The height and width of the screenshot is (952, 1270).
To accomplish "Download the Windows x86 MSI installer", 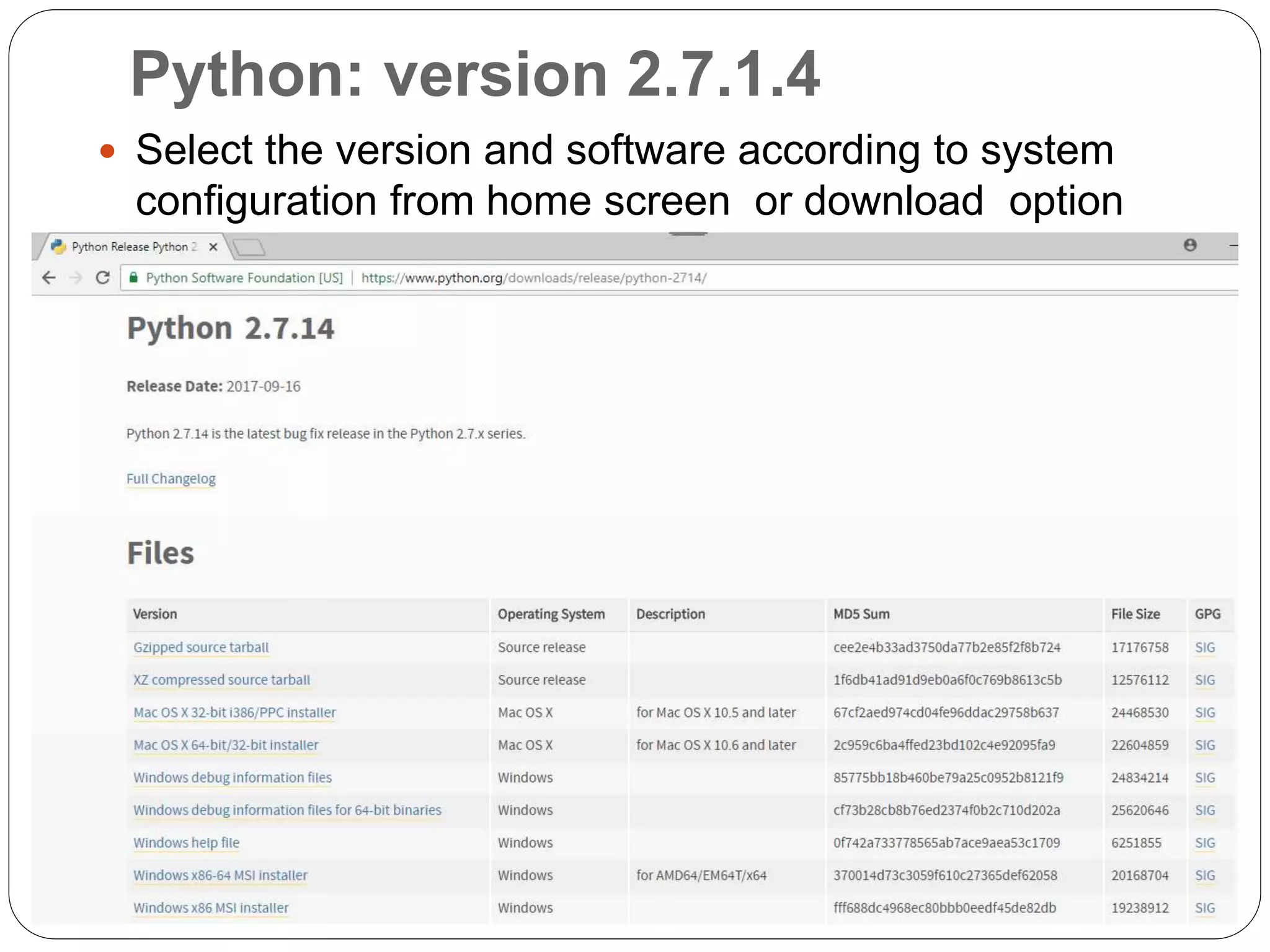I will pyautogui.click(x=211, y=908).
